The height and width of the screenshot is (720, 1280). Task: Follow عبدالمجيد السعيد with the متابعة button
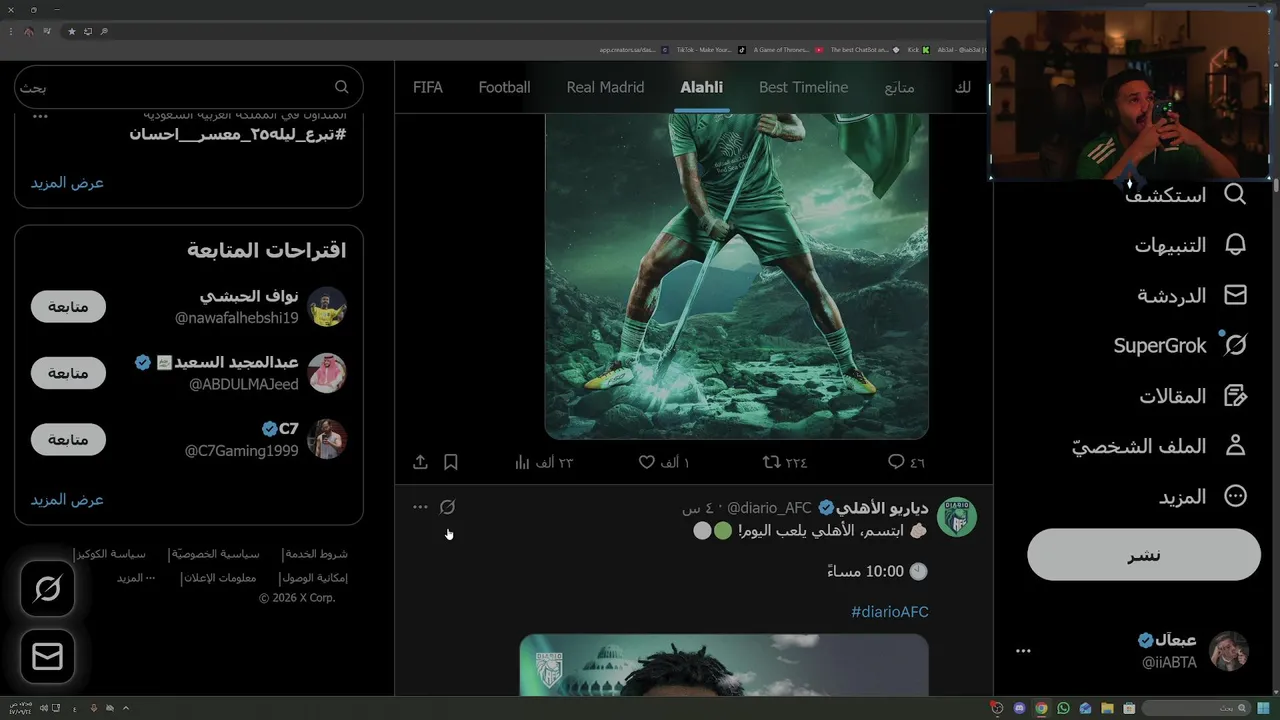click(x=68, y=373)
